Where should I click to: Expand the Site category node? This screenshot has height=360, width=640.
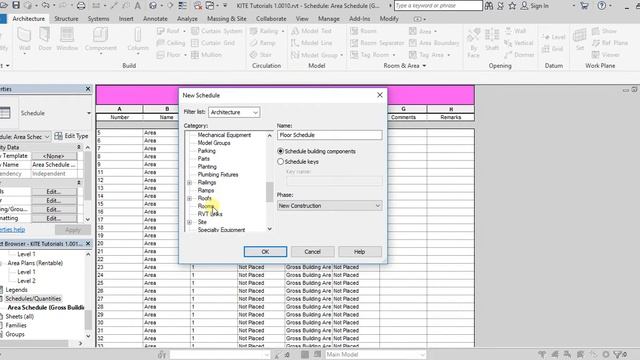point(189,222)
